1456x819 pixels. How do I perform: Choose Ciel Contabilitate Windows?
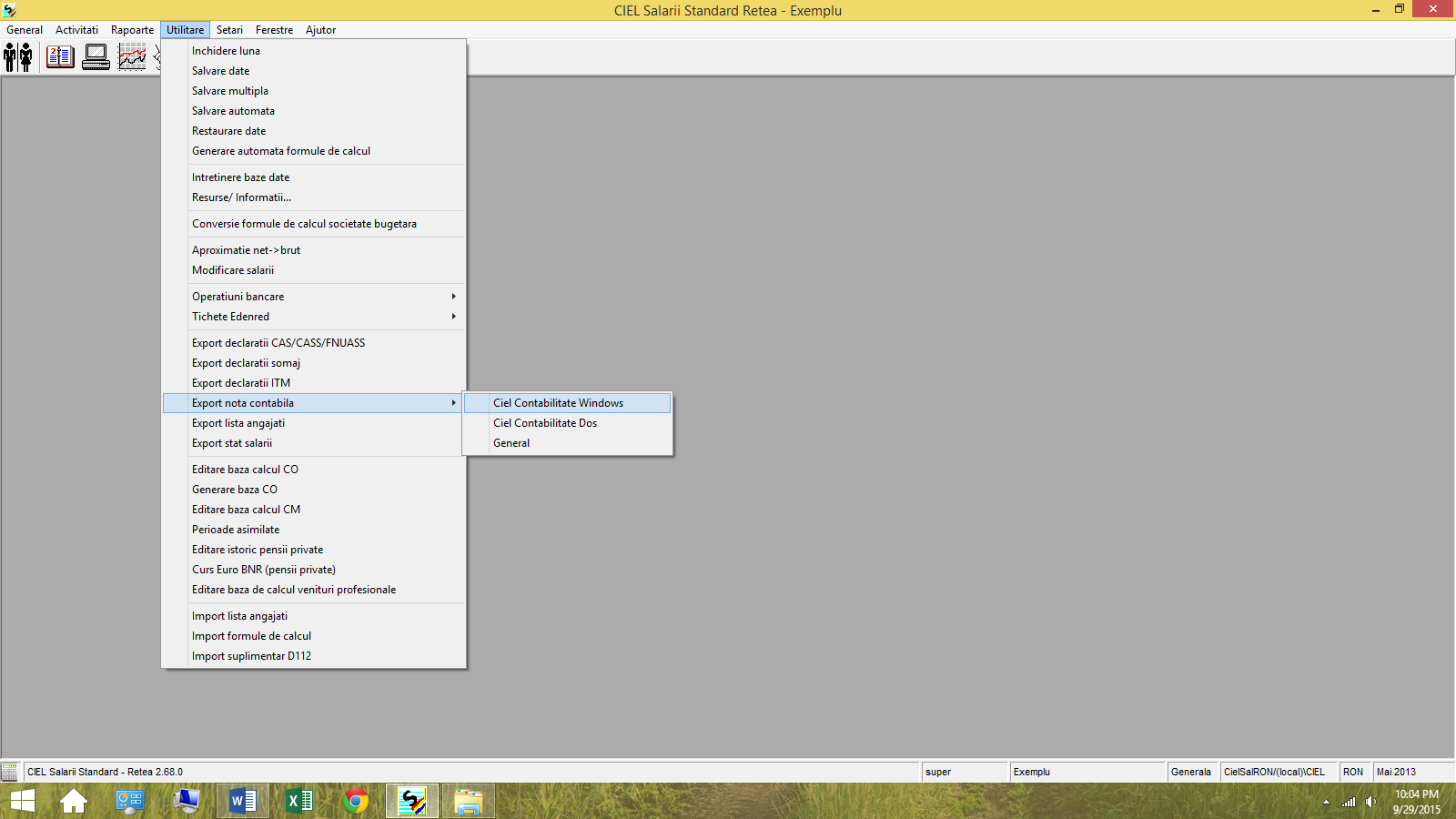click(x=568, y=403)
